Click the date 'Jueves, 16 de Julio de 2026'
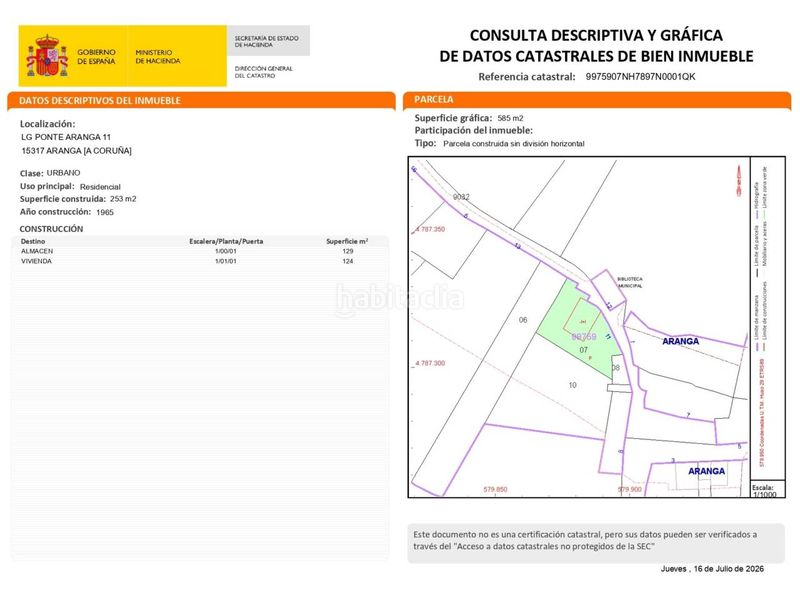This screenshot has height=600, width=800. (x=712, y=569)
